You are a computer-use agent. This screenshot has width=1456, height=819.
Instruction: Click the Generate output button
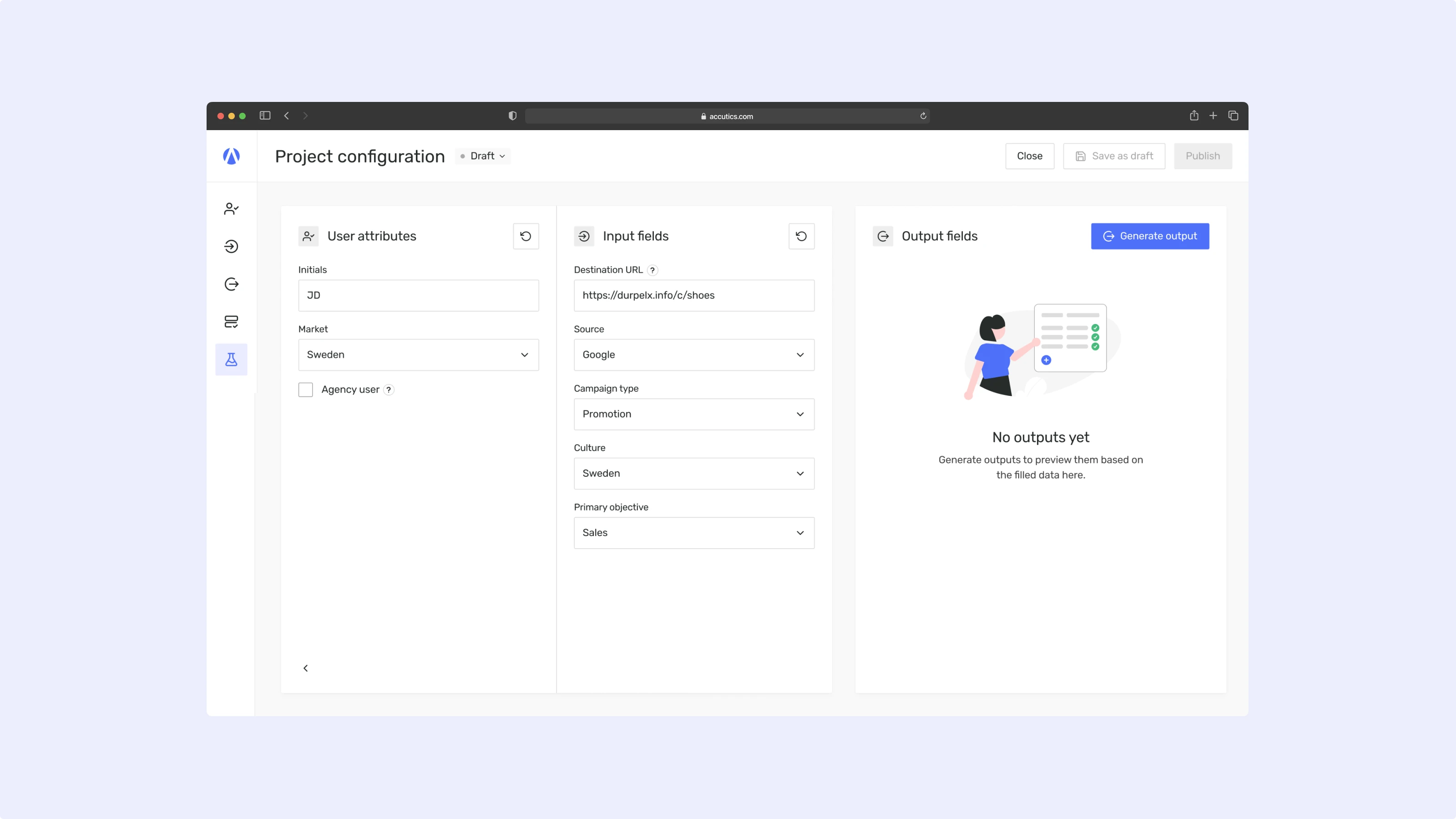(1150, 236)
